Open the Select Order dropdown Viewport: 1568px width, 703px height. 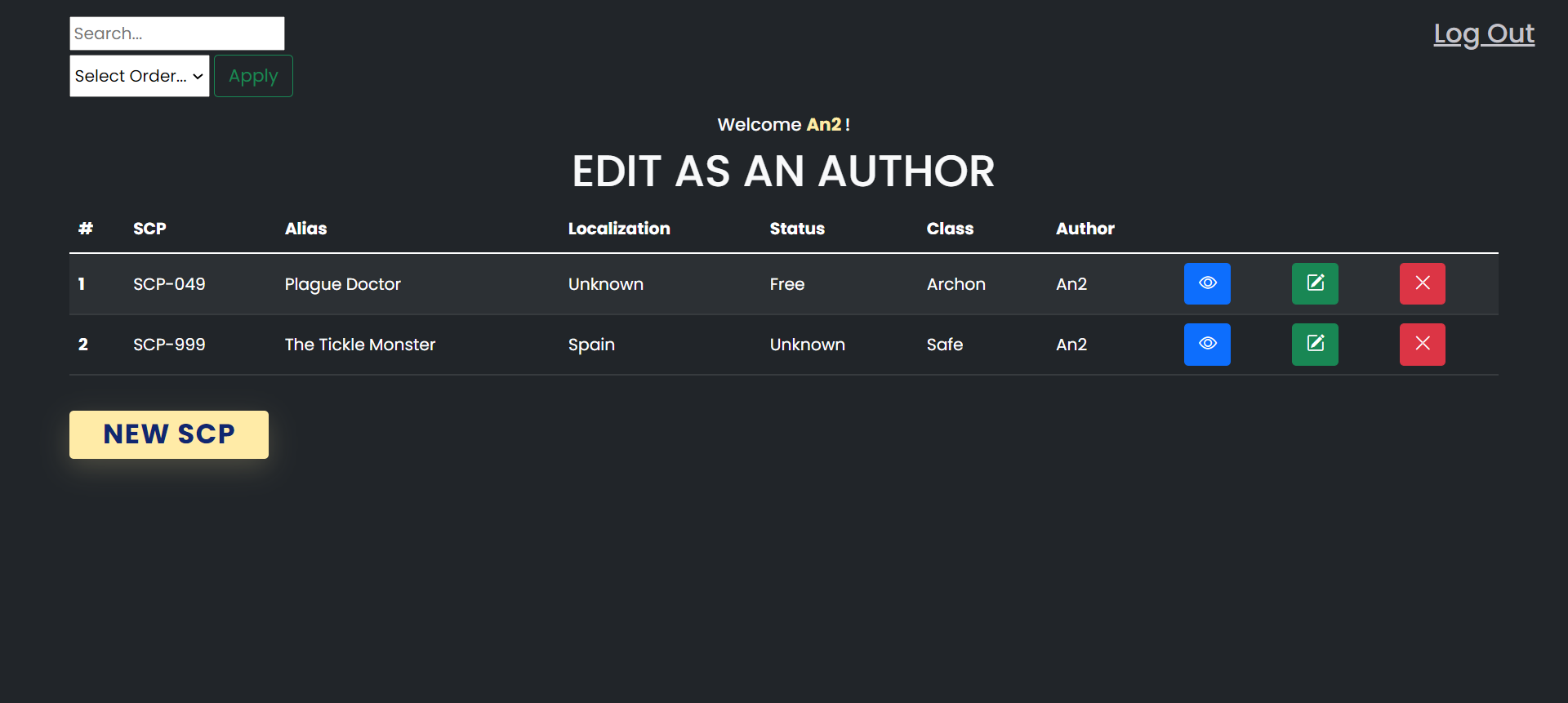(x=140, y=76)
